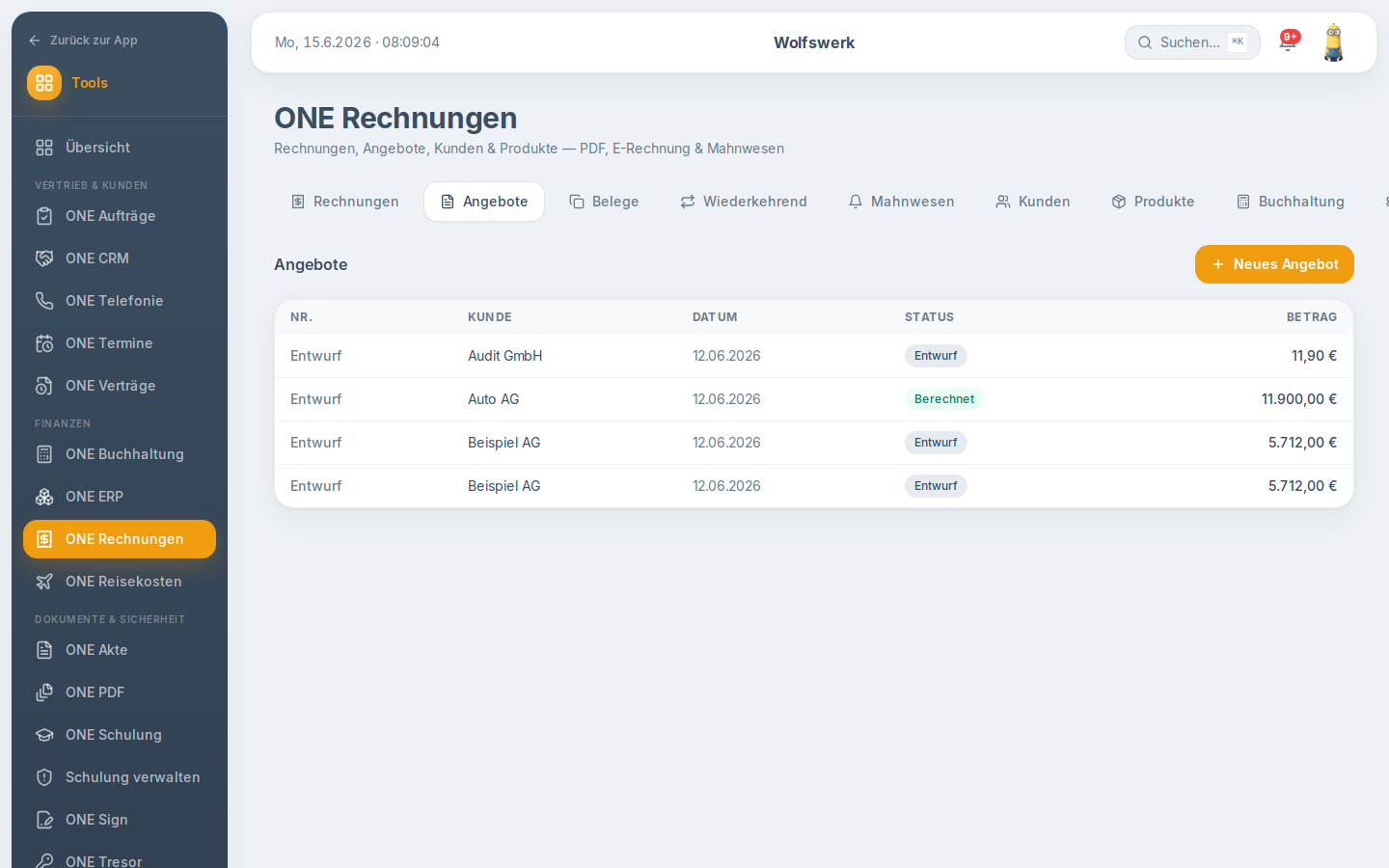Click the ONE Buchhaltung calculator icon

[x=44, y=454]
